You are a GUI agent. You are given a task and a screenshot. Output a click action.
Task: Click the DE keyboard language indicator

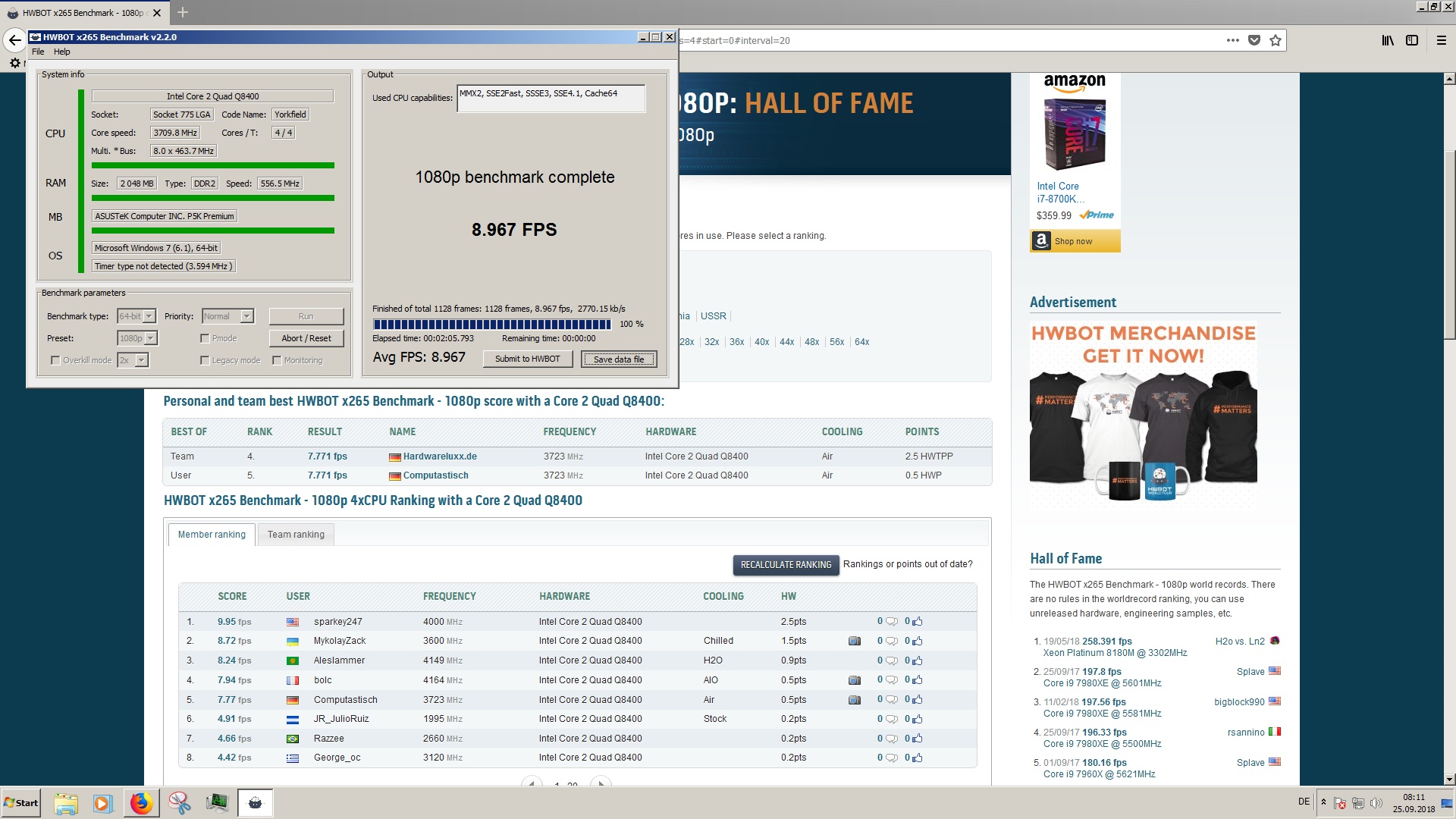pyautogui.click(x=1304, y=802)
